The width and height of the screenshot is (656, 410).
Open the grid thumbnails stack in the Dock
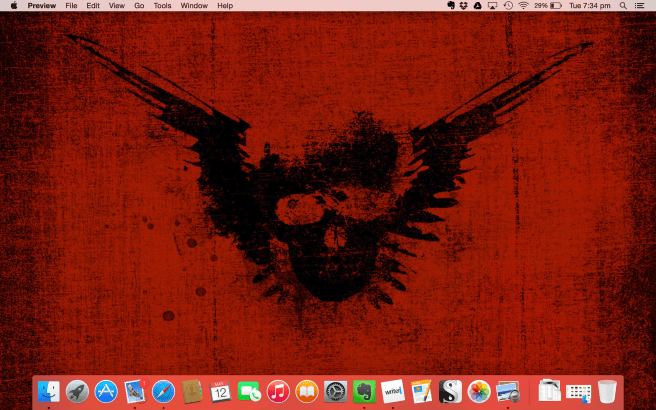coord(578,393)
